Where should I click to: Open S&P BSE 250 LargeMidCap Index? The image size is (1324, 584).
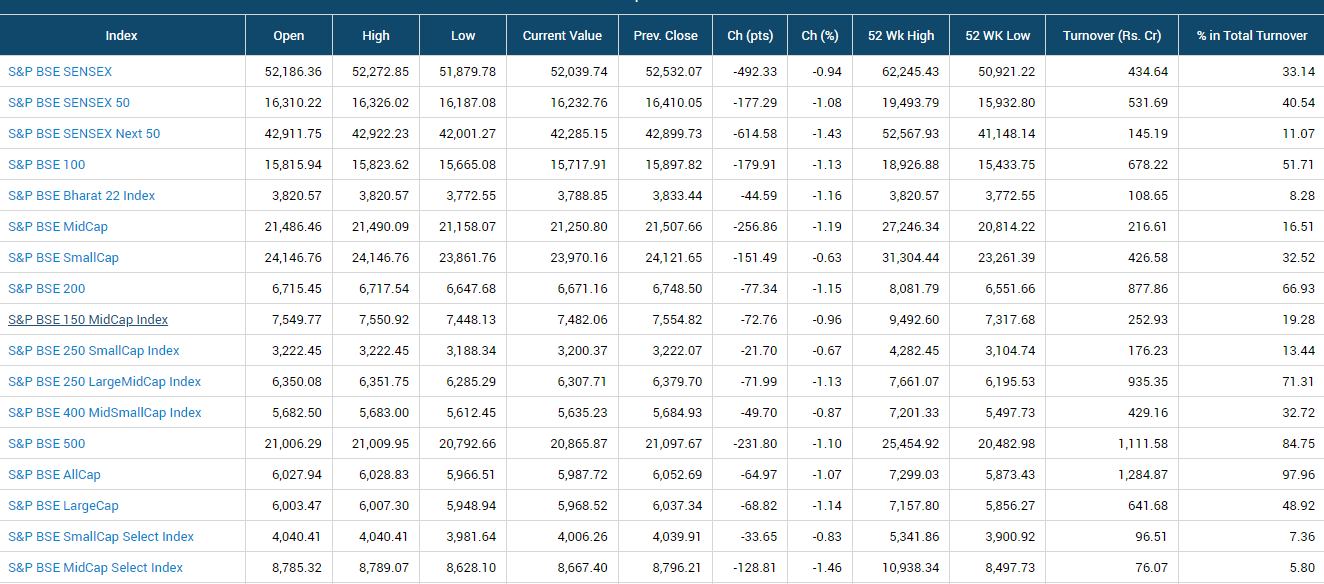point(105,382)
